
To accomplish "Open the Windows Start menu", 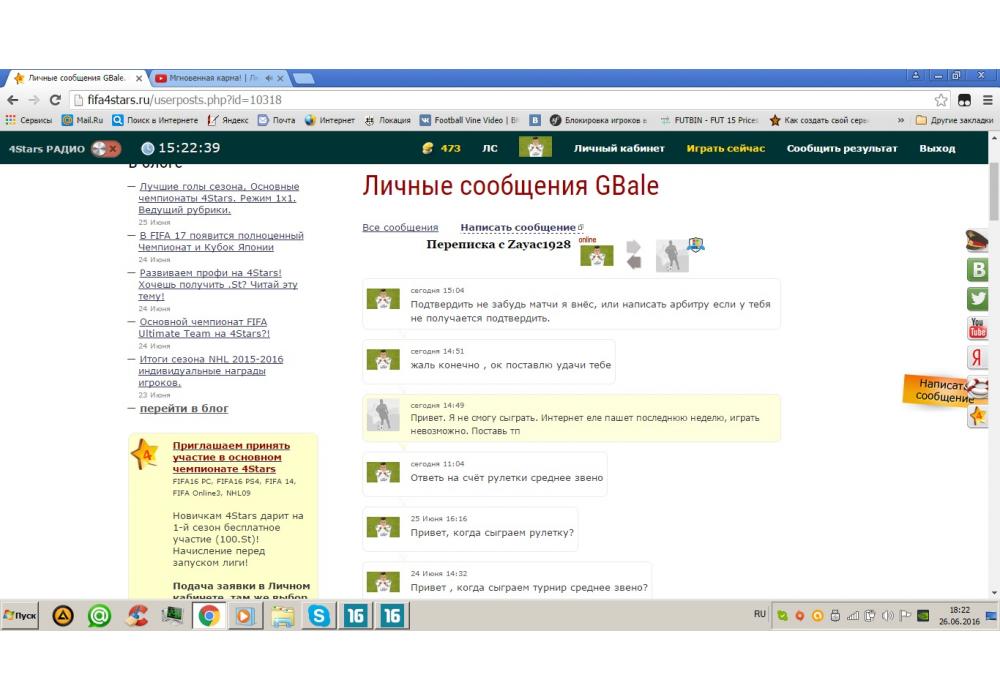I will (21, 616).
